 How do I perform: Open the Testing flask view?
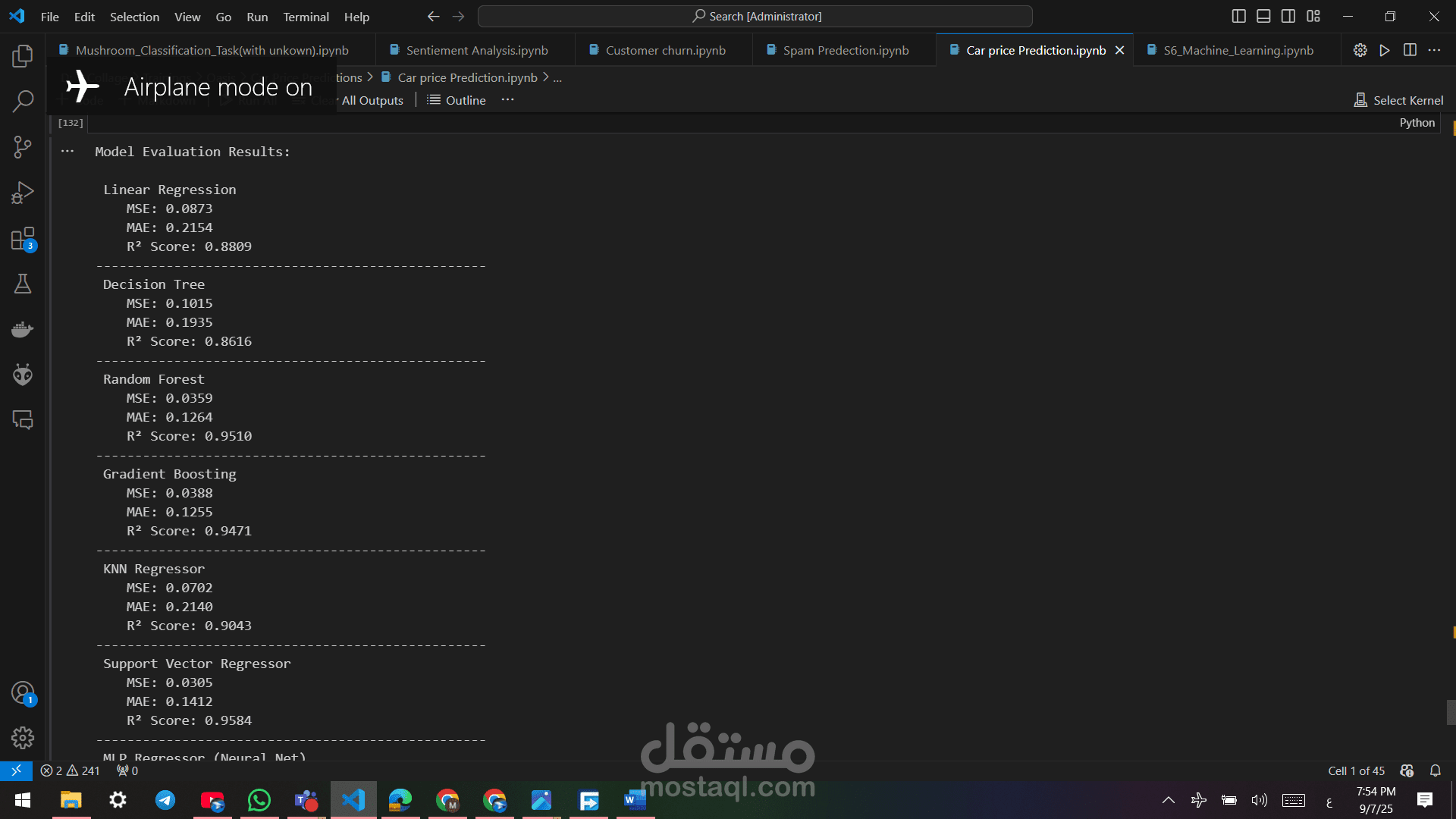coord(23,284)
